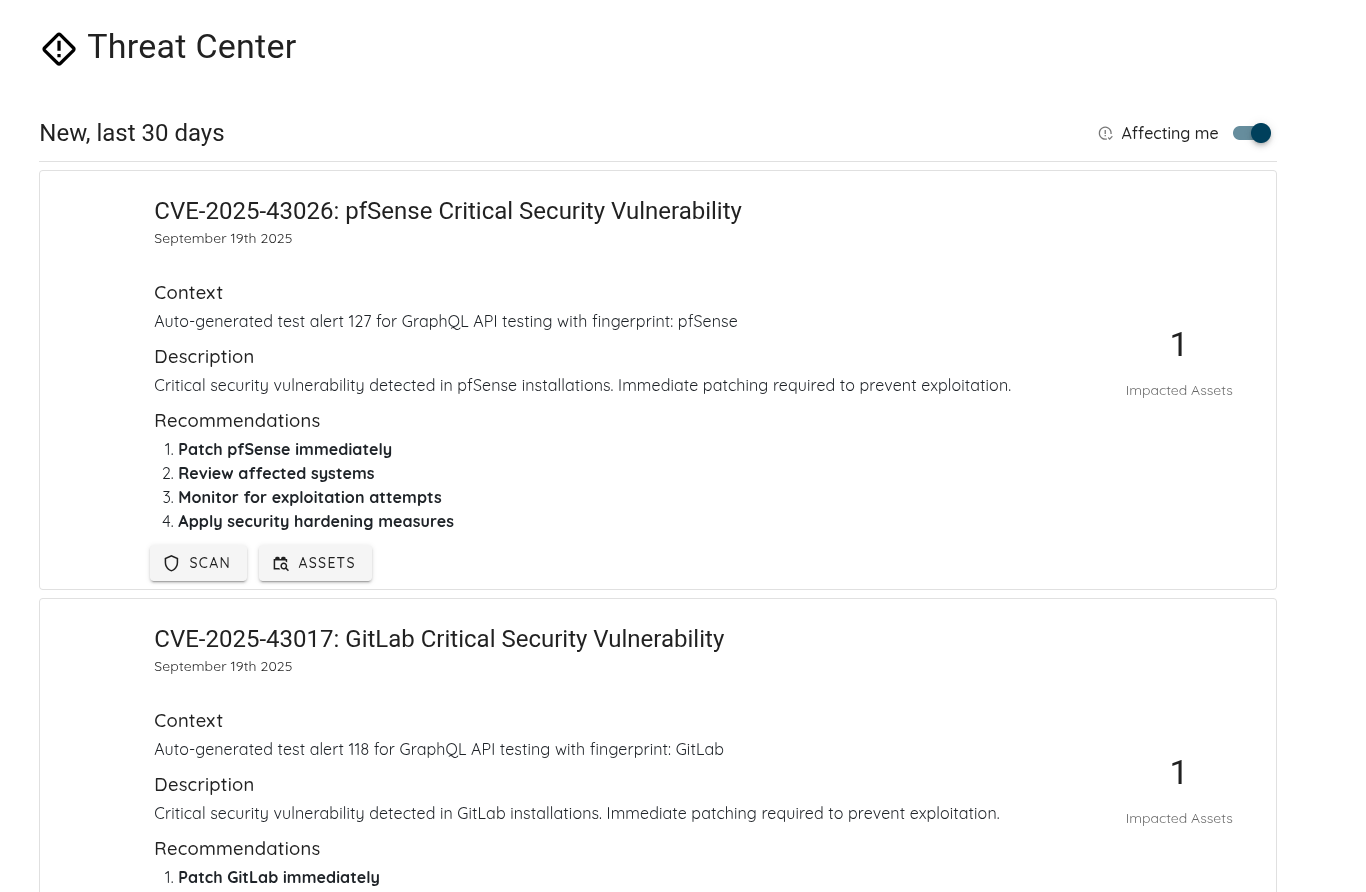The image size is (1366, 892).
Task: Open ASSETS for the pfSense vulnerability
Action: 315,563
